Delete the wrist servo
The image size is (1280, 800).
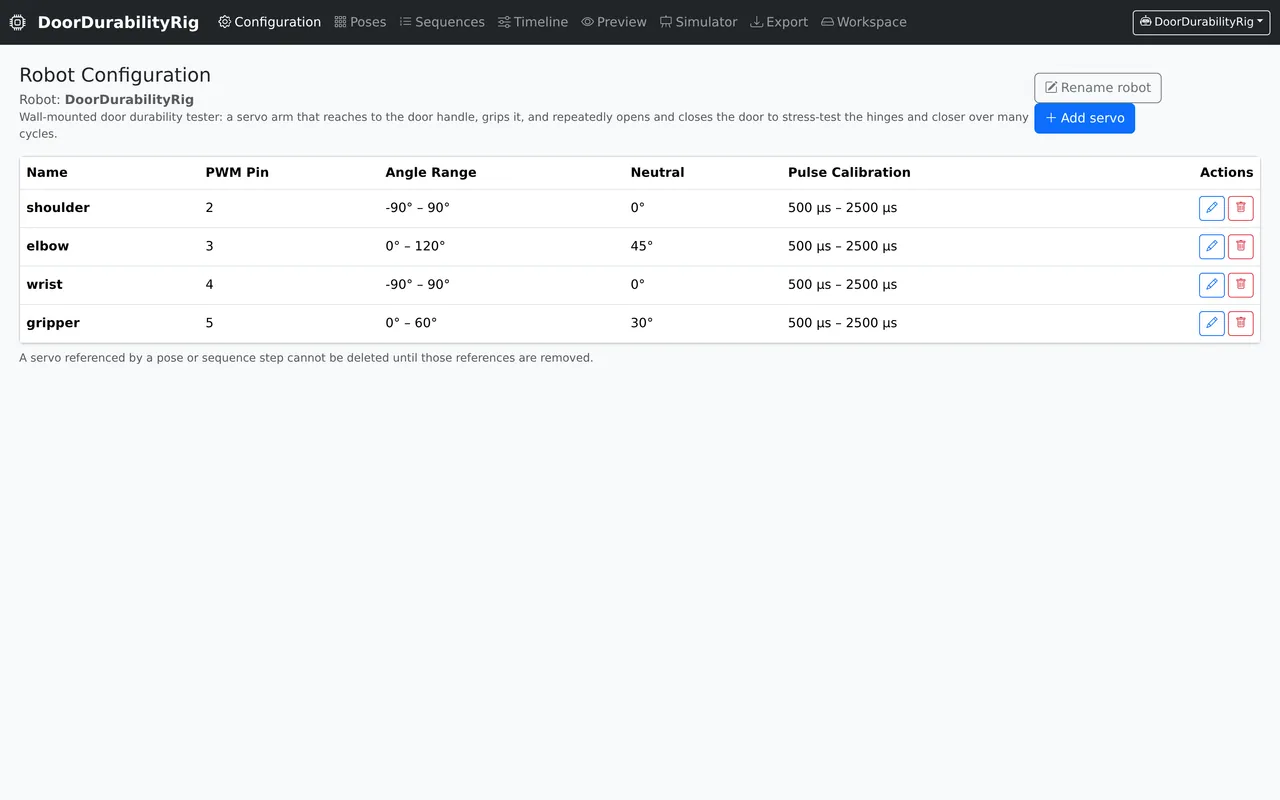coord(1240,285)
